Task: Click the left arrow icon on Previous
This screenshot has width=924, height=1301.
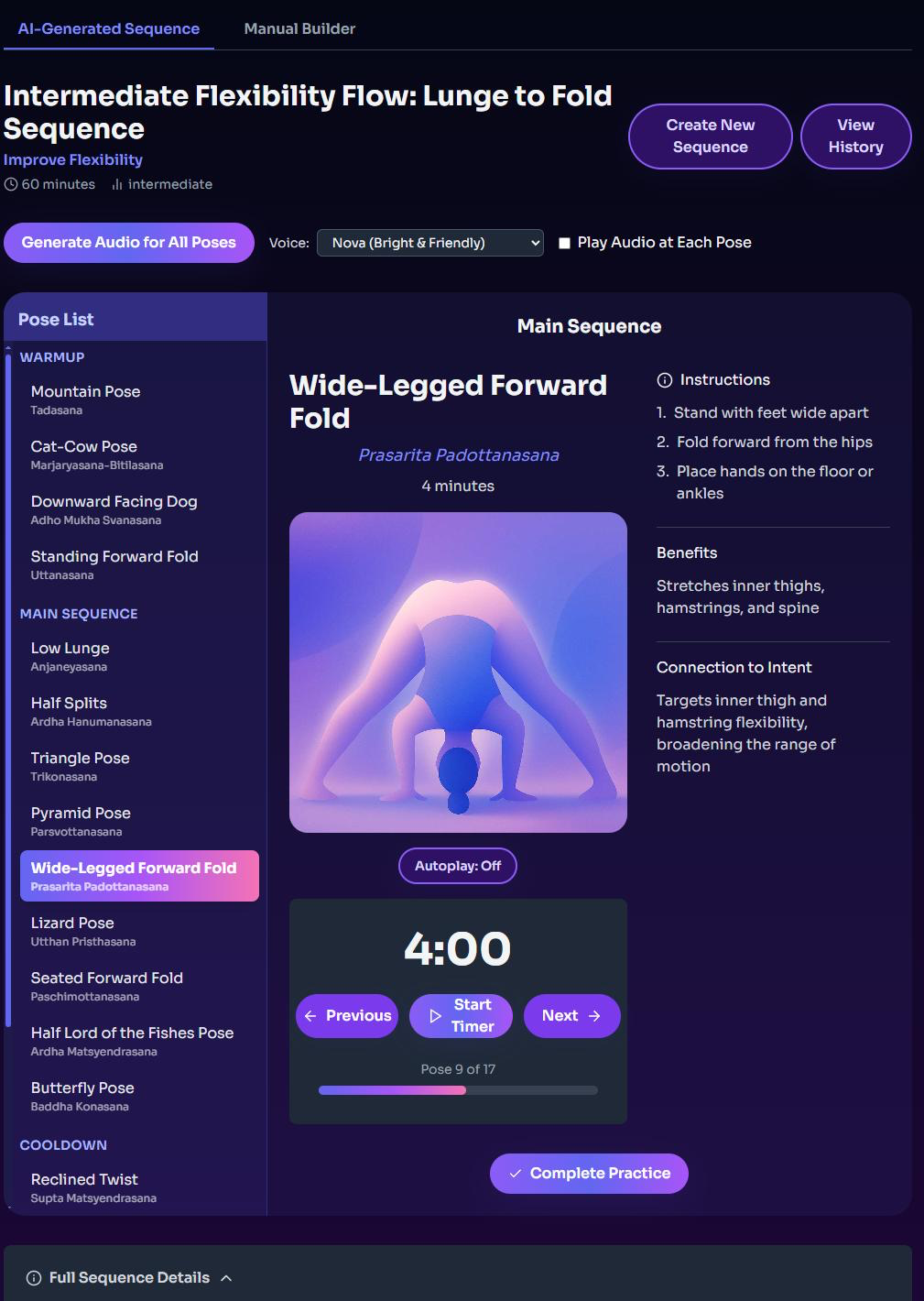Action: [310, 1016]
